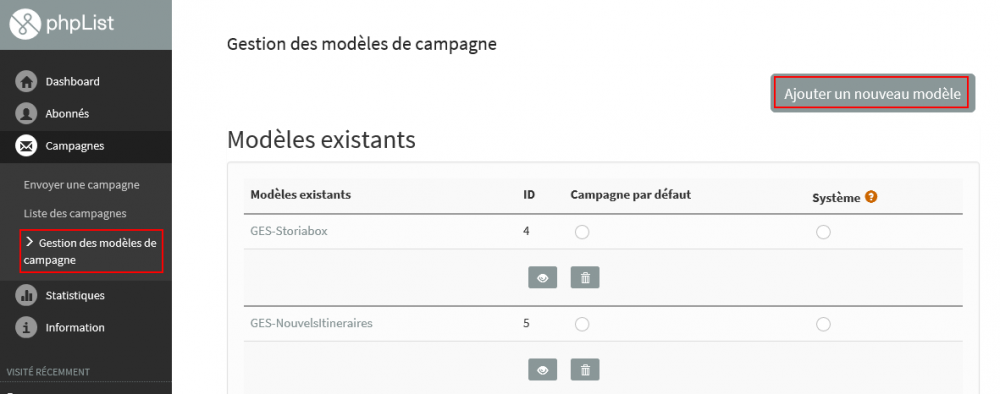Click the Système help question mark icon
The width and height of the screenshot is (1000, 394).
click(x=871, y=197)
